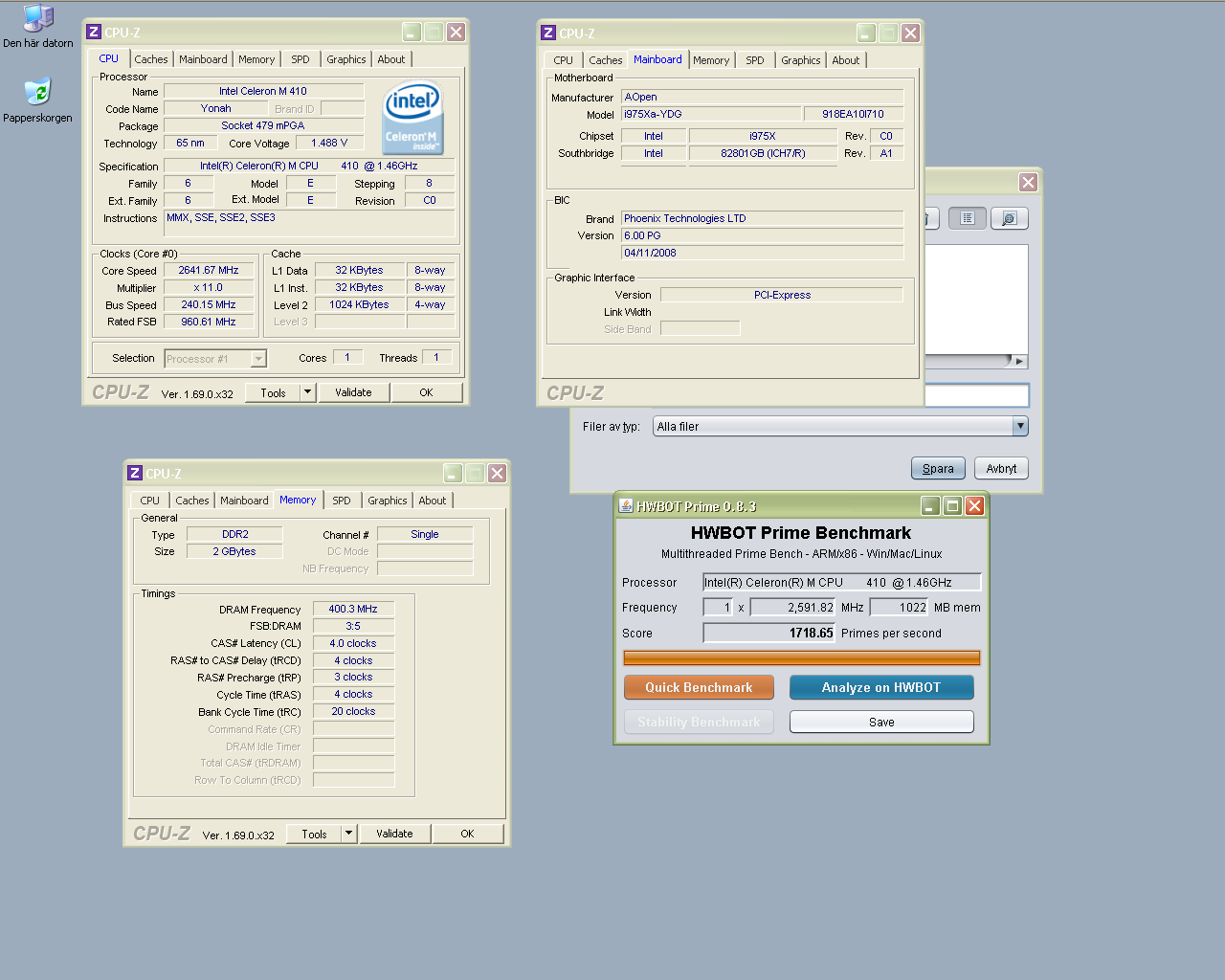Maximize the HWBOT Prime window
The width and height of the screenshot is (1225, 980).
click(x=952, y=505)
